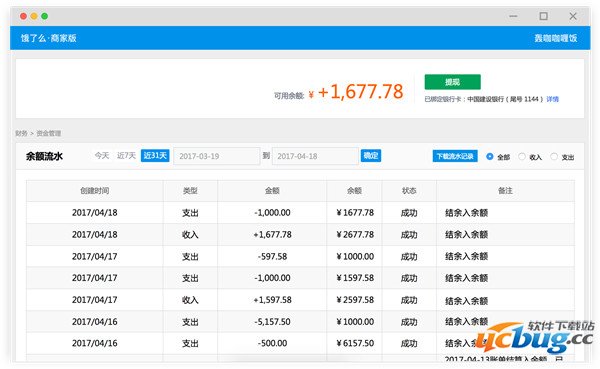The image size is (600, 369).
Task: Open the 详情 bank card details link
Action: point(552,99)
